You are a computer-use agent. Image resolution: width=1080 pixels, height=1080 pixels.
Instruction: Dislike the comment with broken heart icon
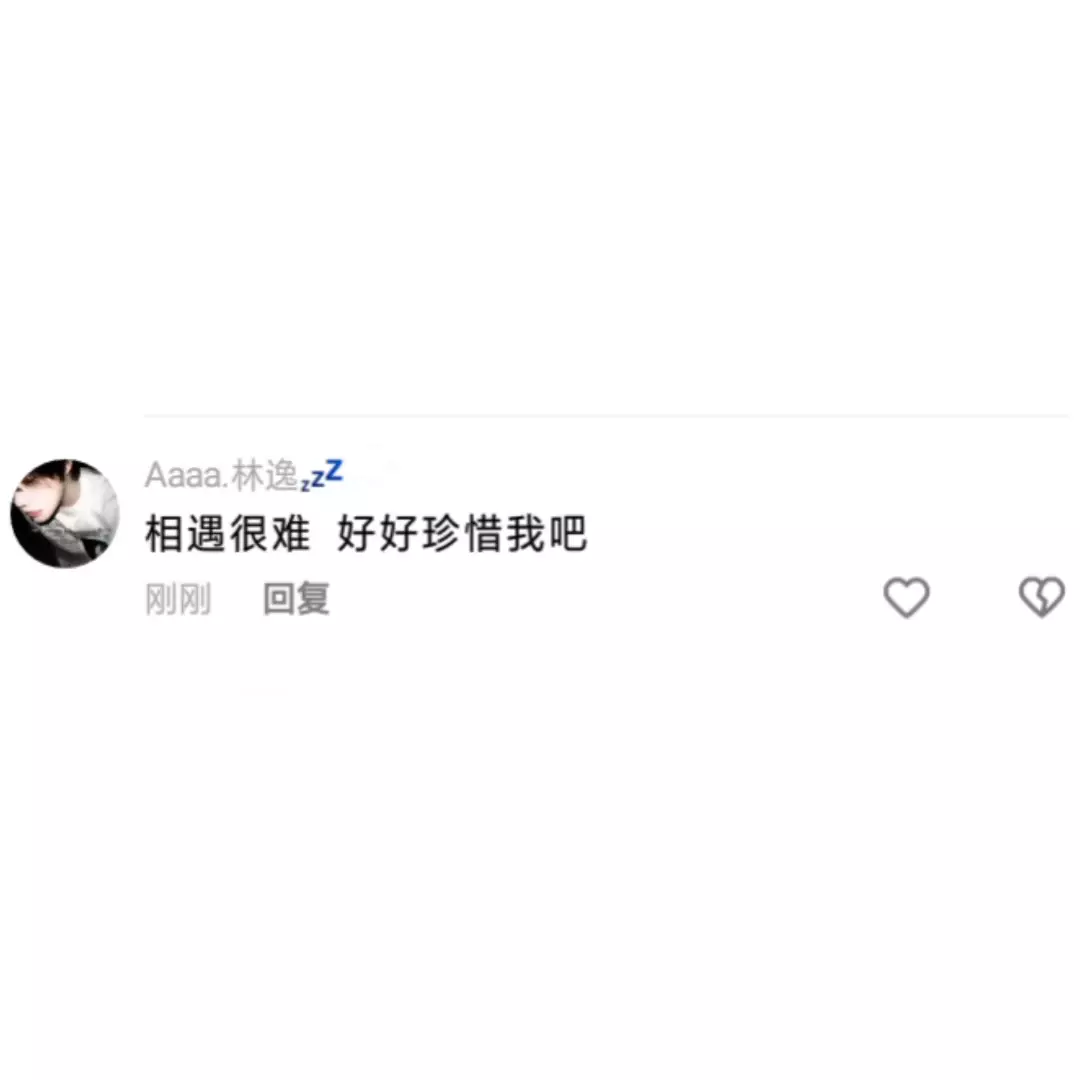coord(1041,596)
